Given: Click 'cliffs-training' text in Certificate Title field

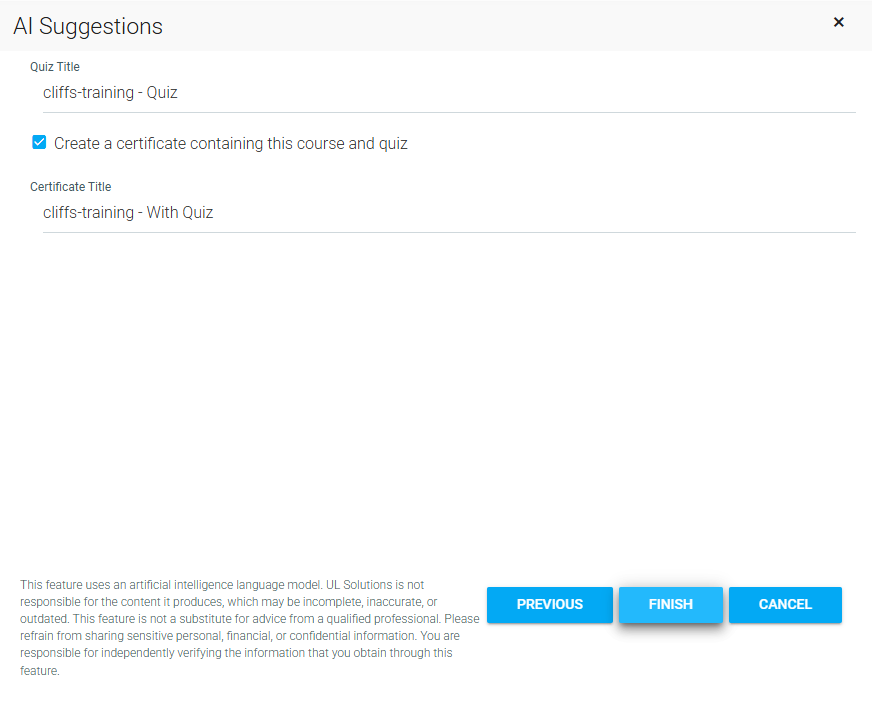Looking at the screenshot, I should [x=88, y=213].
